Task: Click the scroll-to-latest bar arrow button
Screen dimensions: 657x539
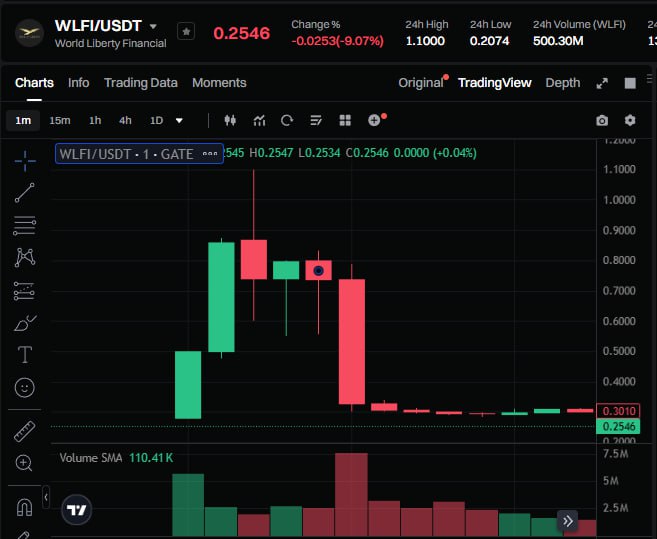Action: [x=567, y=520]
